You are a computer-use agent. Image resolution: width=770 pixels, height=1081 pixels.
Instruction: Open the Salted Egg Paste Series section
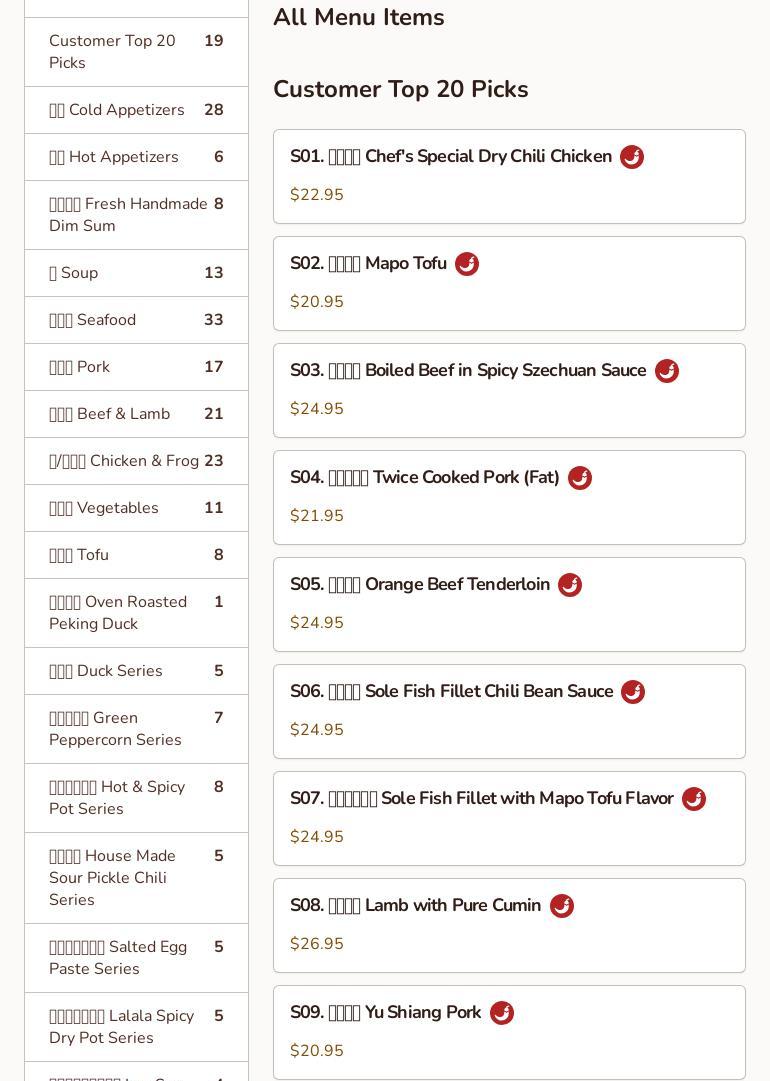click(x=136, y=958)
